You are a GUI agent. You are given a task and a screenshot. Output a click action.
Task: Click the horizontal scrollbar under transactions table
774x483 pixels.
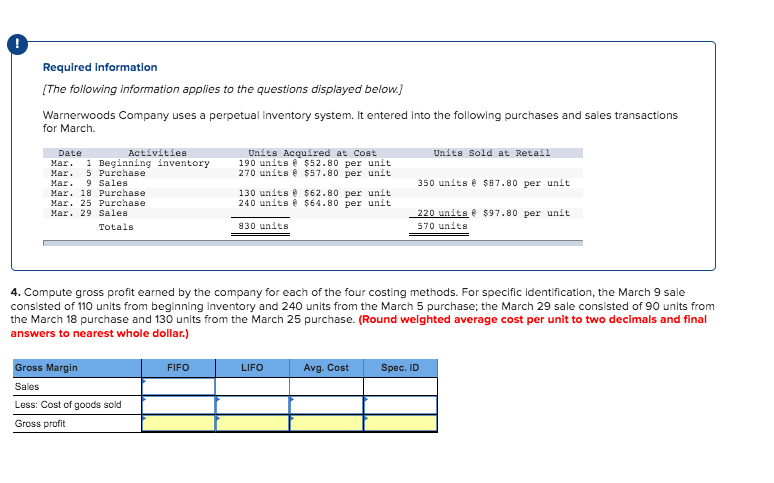coord(313,243)
